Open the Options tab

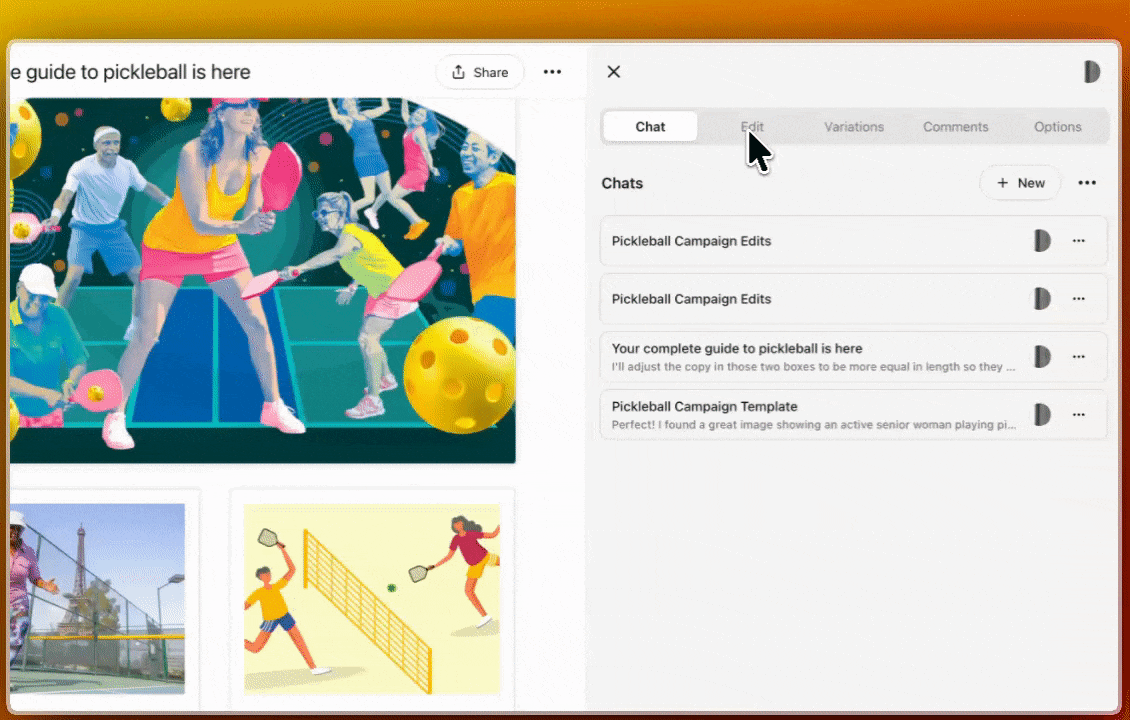click(x=1057, y=126)
